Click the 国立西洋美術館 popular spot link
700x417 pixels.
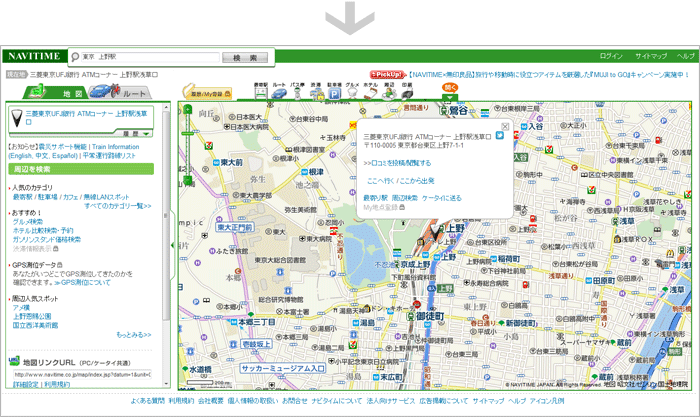click(35, 325)
